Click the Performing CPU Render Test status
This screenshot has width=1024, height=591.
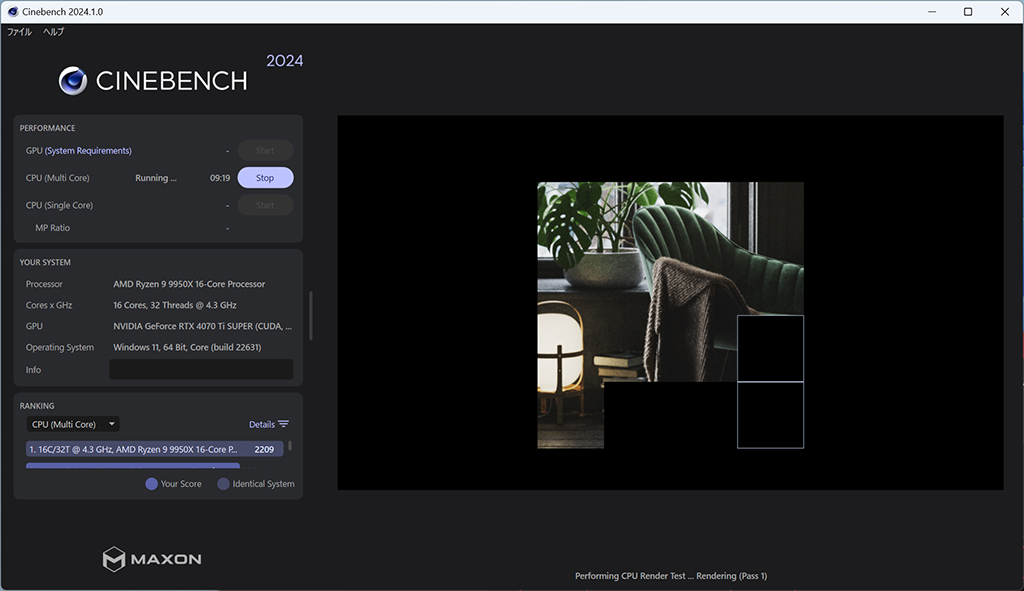pos(671,576)
